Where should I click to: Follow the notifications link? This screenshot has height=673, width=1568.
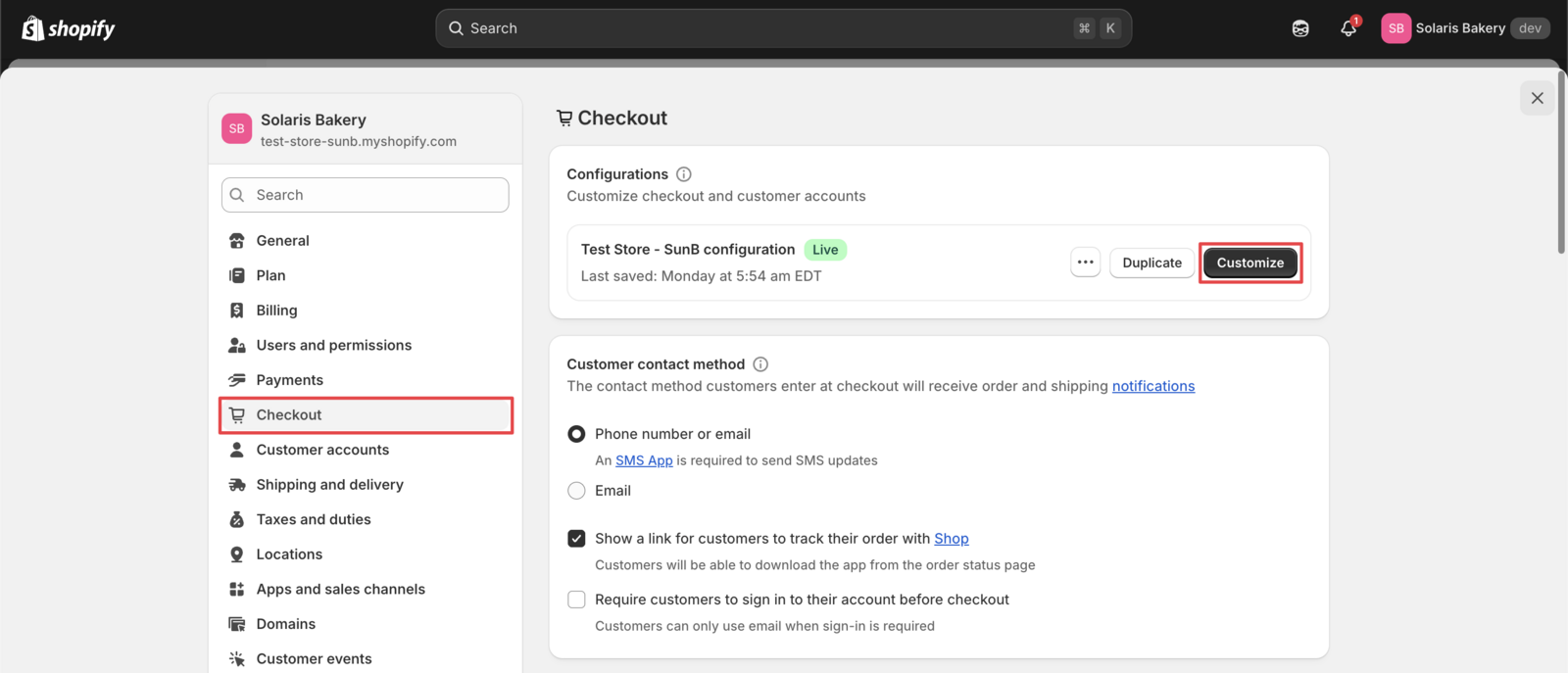pyautogui.click(x=1153, y=386)
